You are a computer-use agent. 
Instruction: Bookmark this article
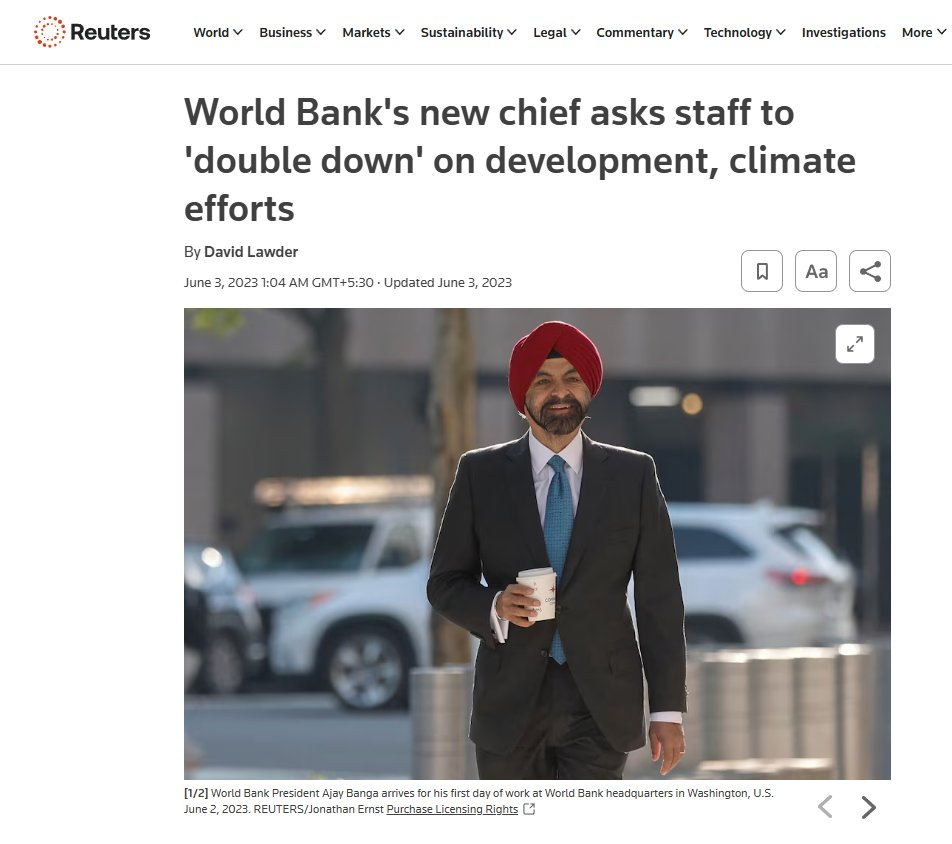[x=761, y=271]
